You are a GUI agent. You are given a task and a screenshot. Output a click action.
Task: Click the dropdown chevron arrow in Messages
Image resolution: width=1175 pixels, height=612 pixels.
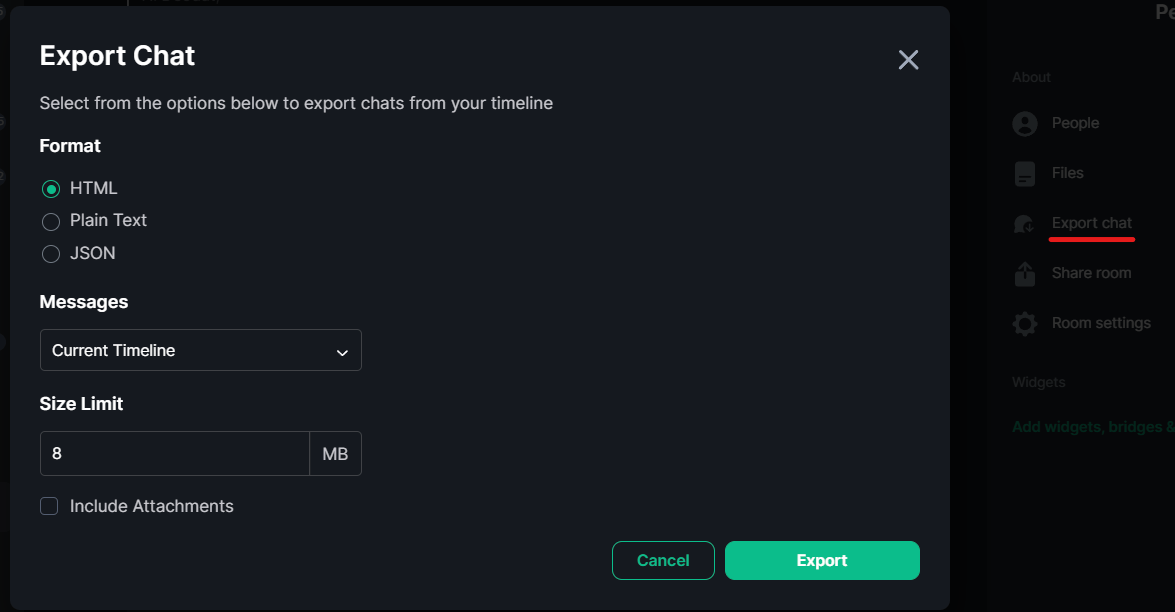click(342, 352)
